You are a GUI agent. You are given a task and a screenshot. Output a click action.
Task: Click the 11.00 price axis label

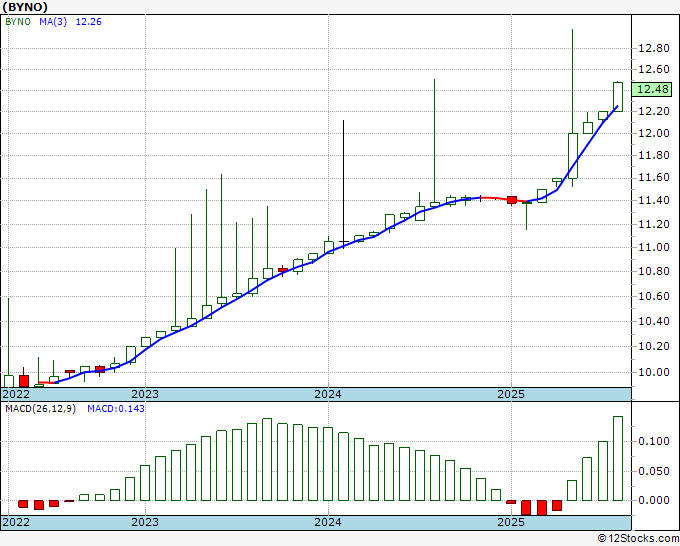tap(654, 247)
